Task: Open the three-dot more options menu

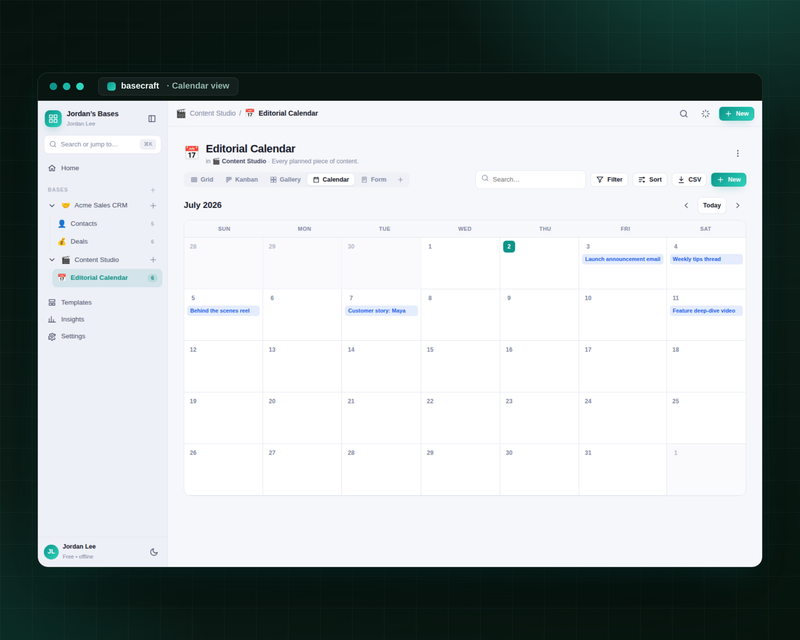Action: [737, 154]
